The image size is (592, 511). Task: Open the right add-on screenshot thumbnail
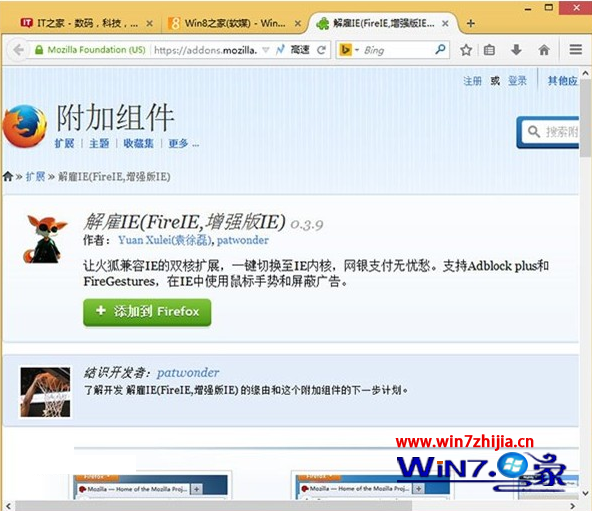pos(374,486)
